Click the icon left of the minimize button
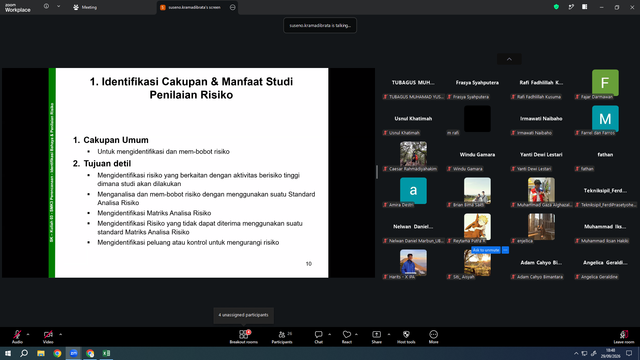This screenshot has width=640, height=360. point(584,7)
